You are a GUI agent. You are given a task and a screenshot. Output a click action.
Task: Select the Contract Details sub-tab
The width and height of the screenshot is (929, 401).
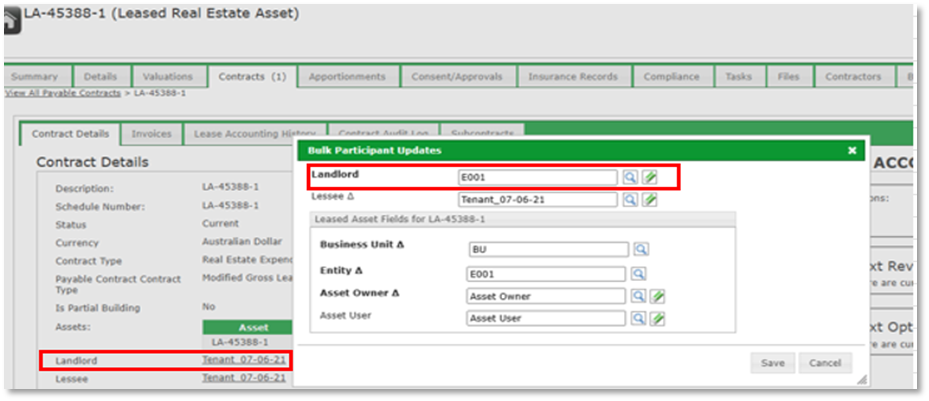coord(71,134)
